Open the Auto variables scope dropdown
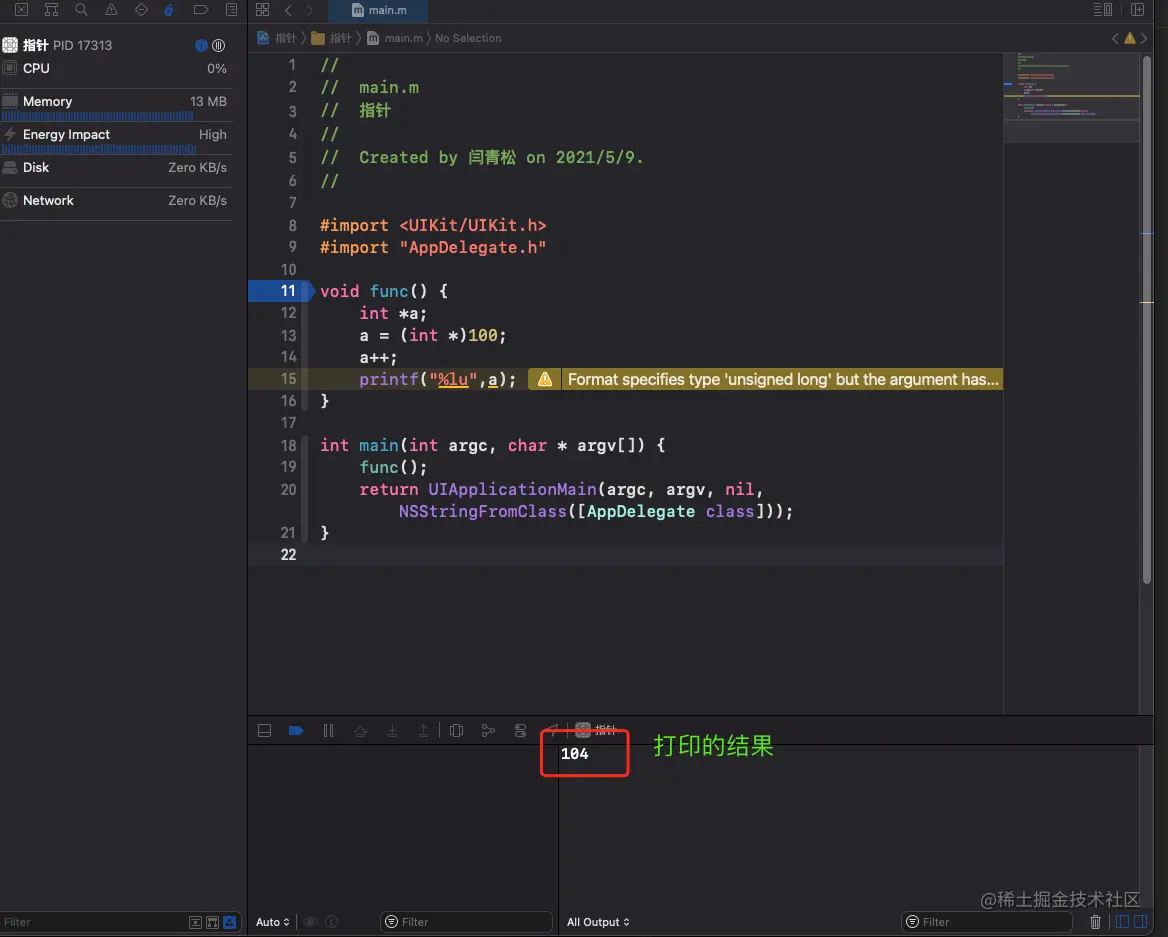This screenshot has height=937, width=1168. click(x=273, y=922)
